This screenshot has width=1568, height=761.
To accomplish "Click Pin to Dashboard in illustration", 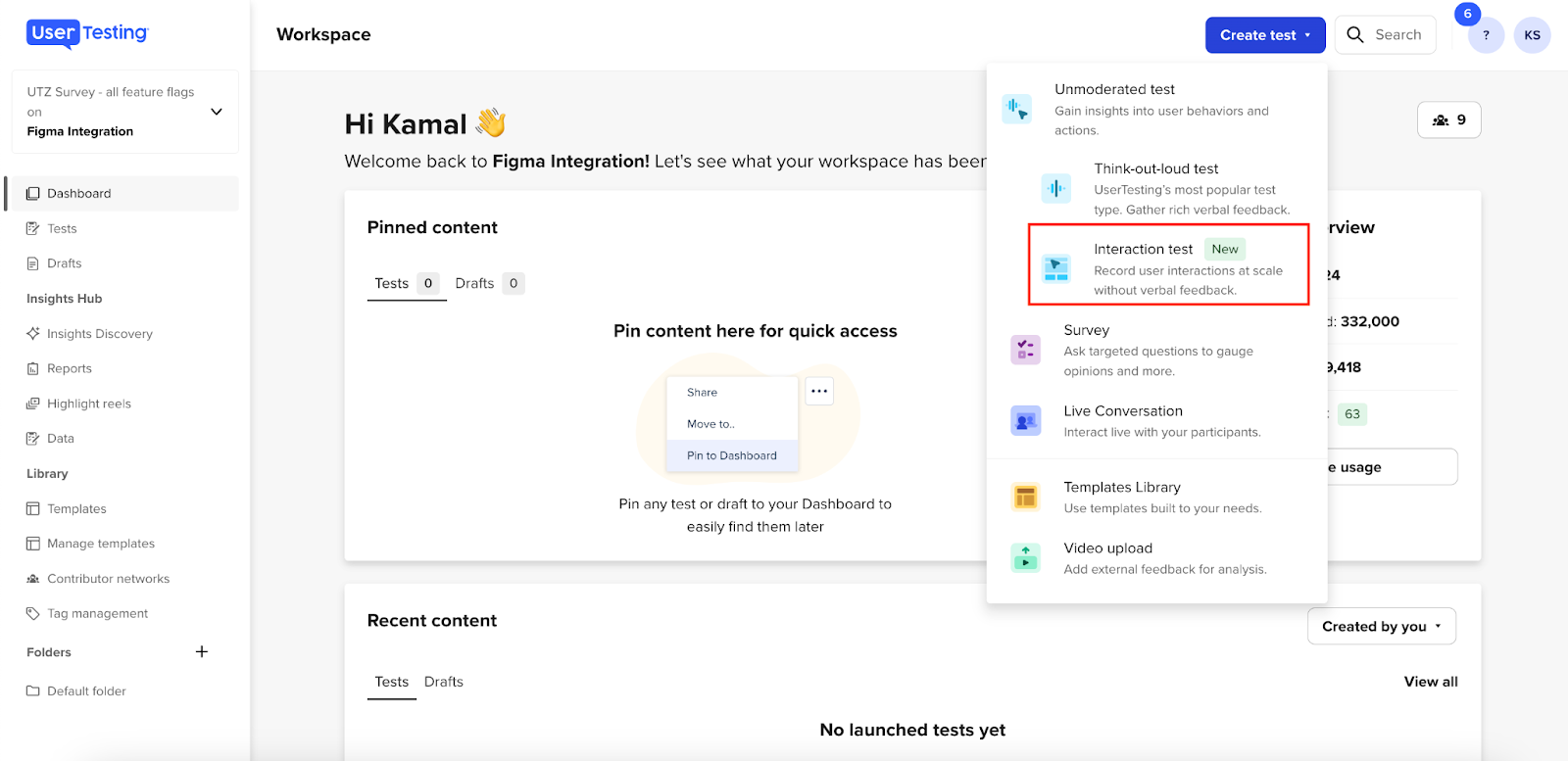I will [x=732, y=455].
